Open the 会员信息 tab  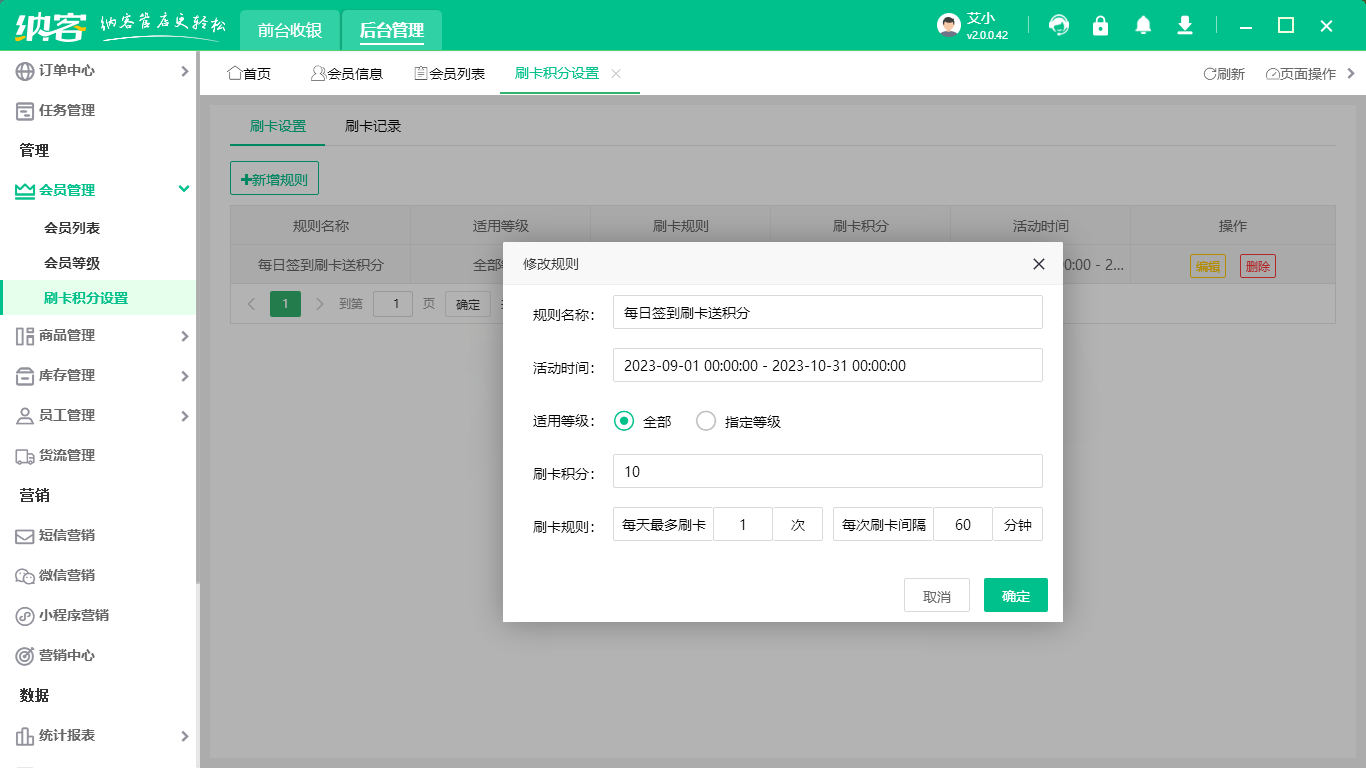(345, 73)
